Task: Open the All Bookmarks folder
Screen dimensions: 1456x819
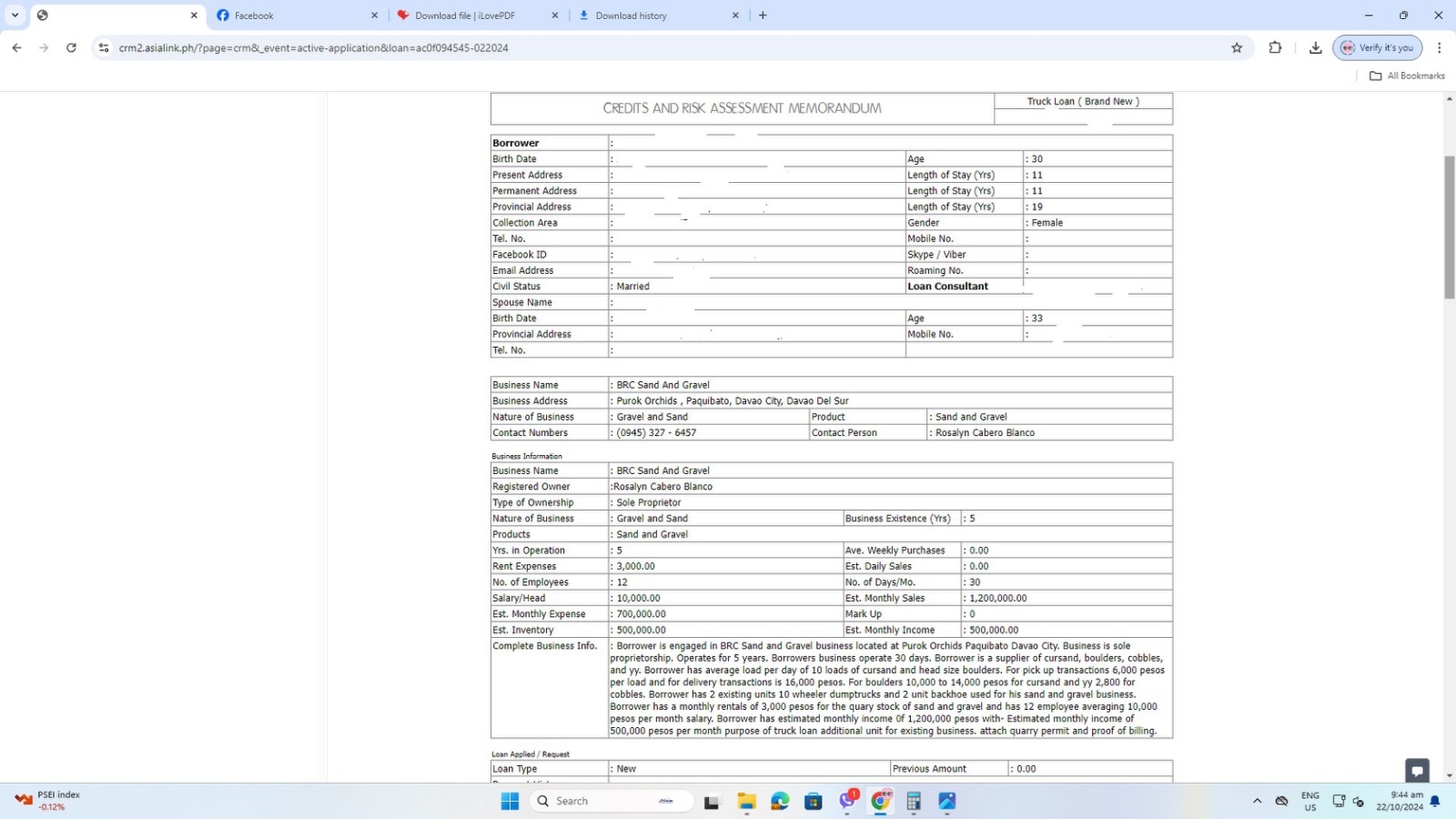Action: click(1407, 76)
